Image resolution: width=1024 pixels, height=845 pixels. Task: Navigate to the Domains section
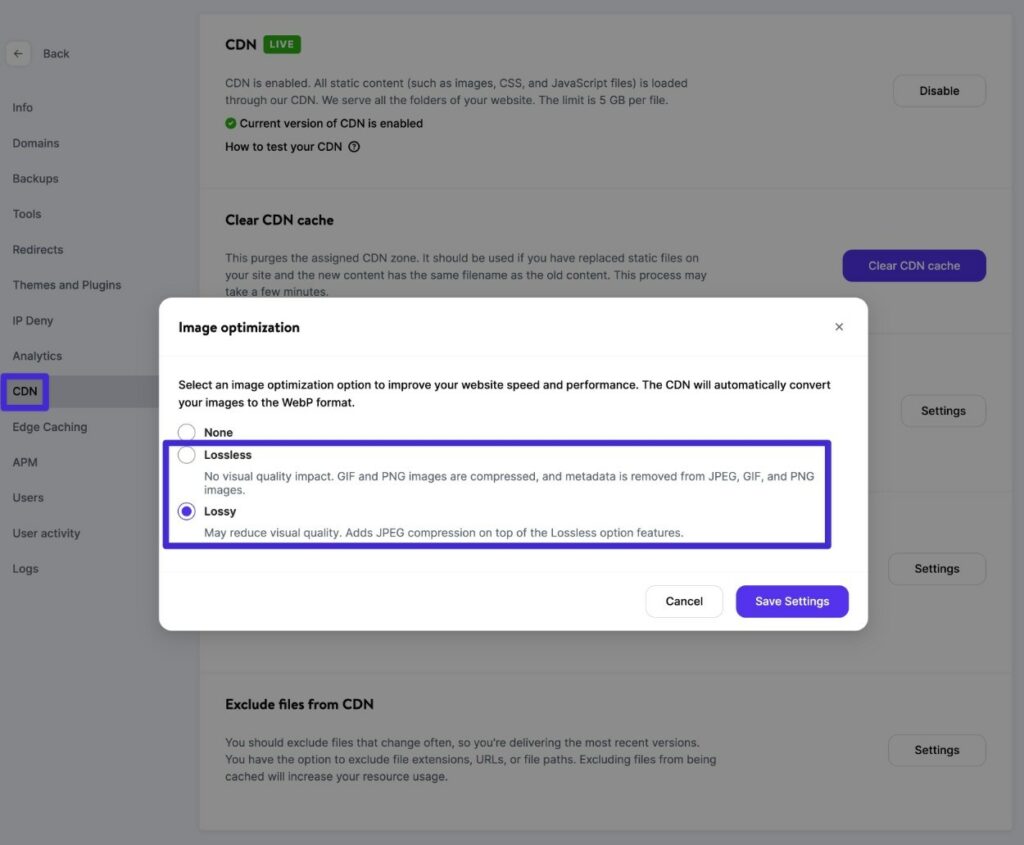(x=35, y=143)
